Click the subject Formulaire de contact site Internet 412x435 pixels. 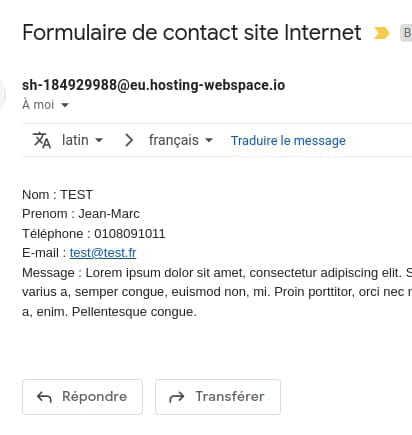[x=192, y=33]
